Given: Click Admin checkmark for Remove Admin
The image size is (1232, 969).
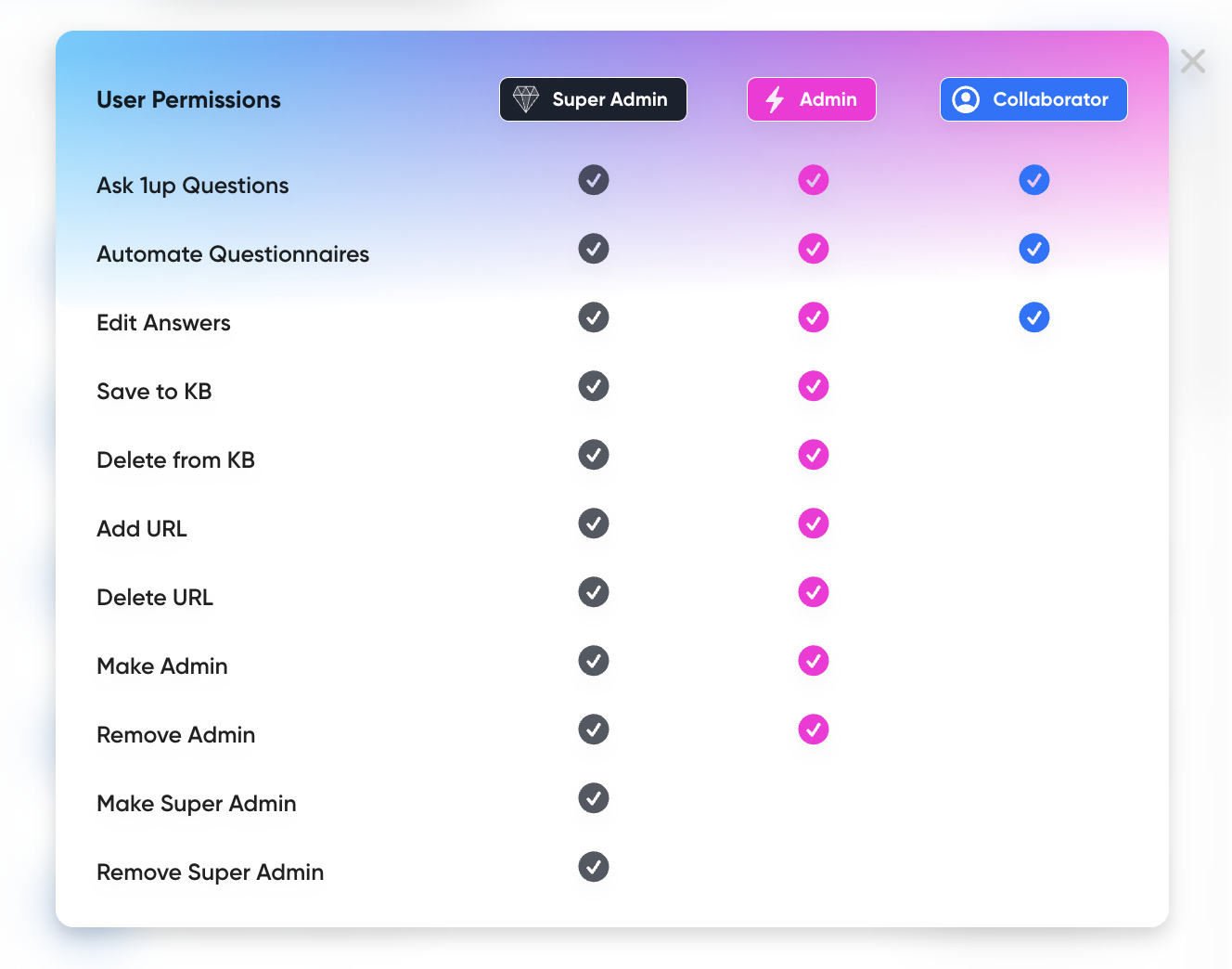Looking at the screenshot, I should pyautogui.click(x=814, y=730).
